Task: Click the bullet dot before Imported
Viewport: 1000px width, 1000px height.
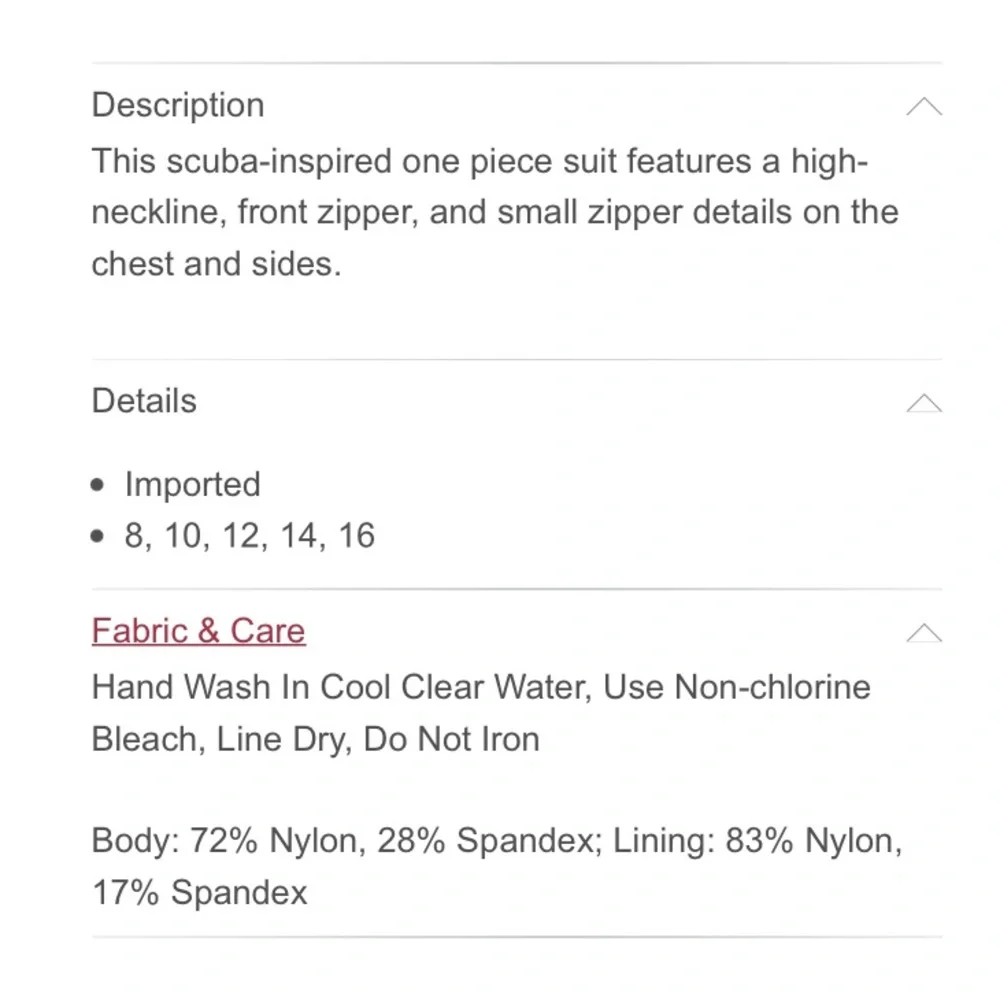Action: [97, 485]
